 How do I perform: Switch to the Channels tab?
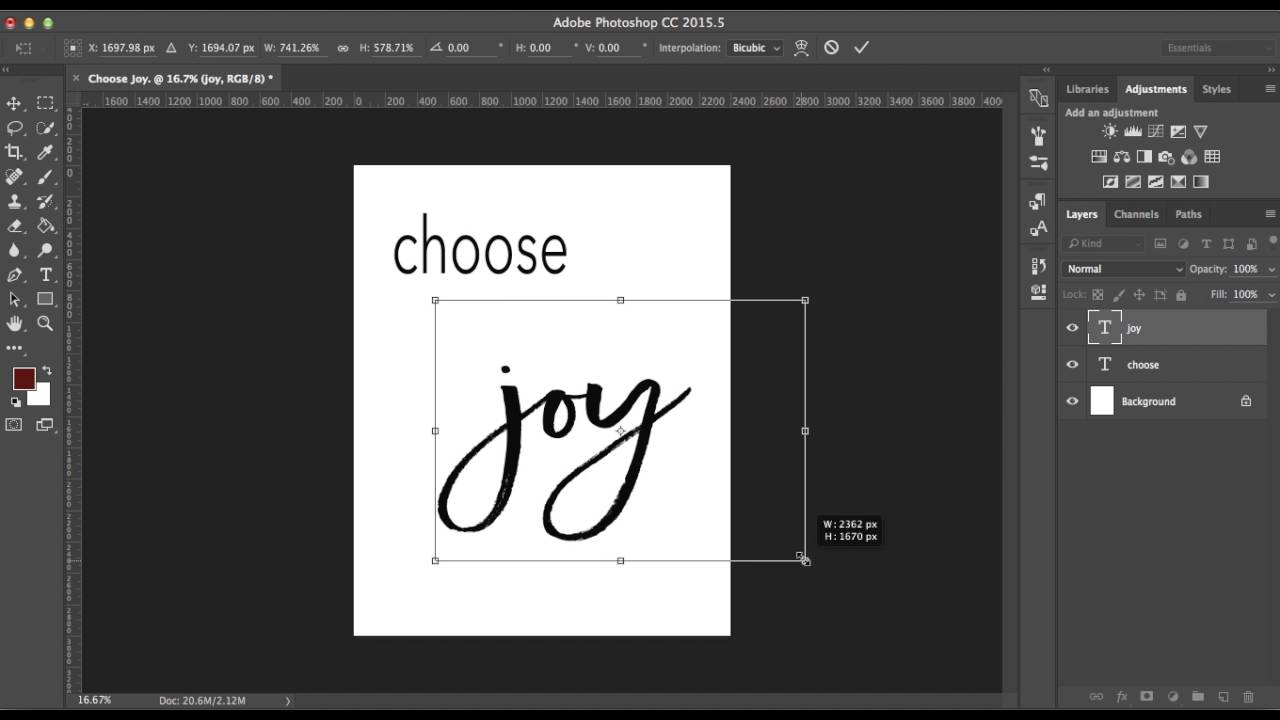point(1136,214)
